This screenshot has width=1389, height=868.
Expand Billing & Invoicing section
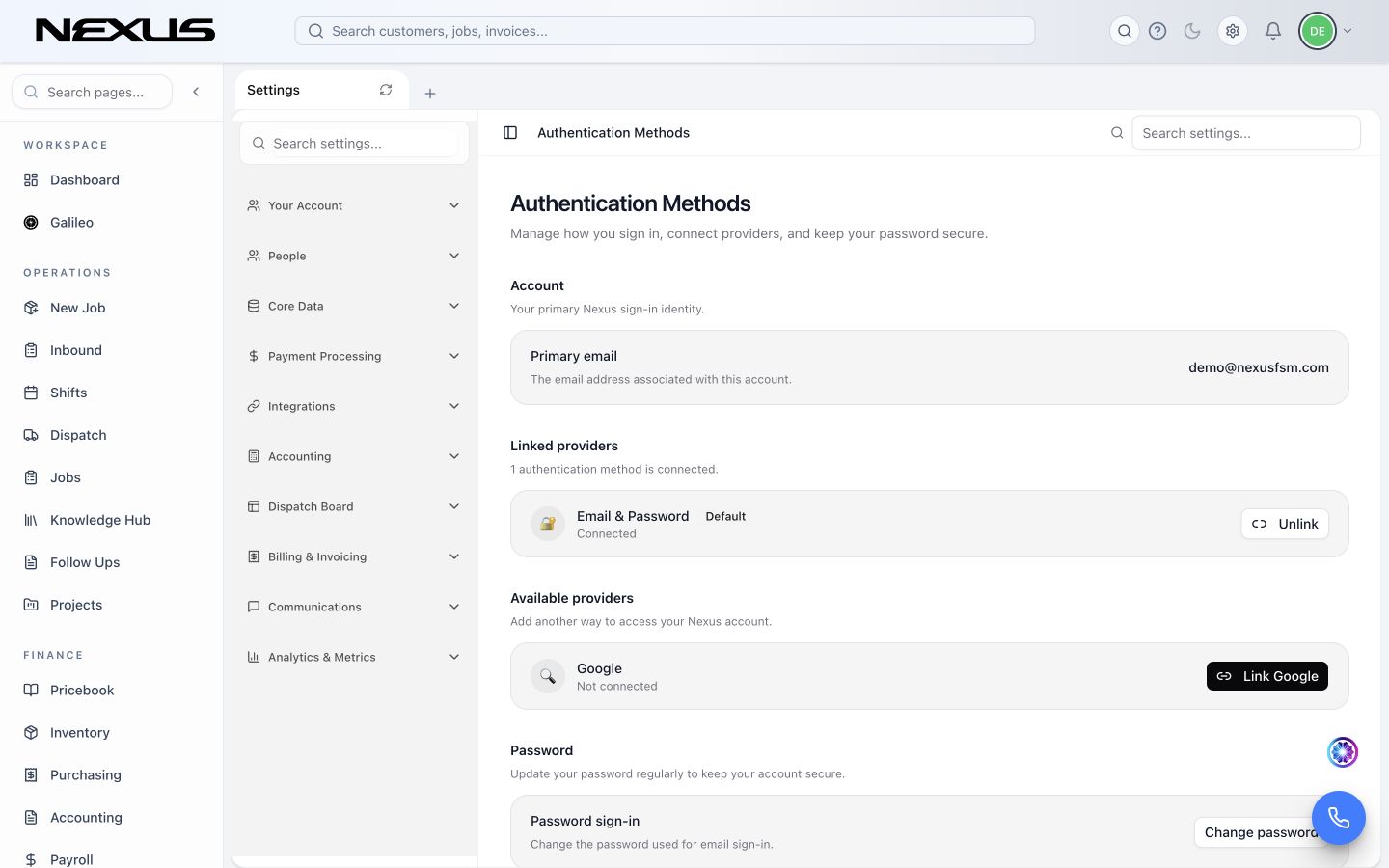tap(354, 556)
